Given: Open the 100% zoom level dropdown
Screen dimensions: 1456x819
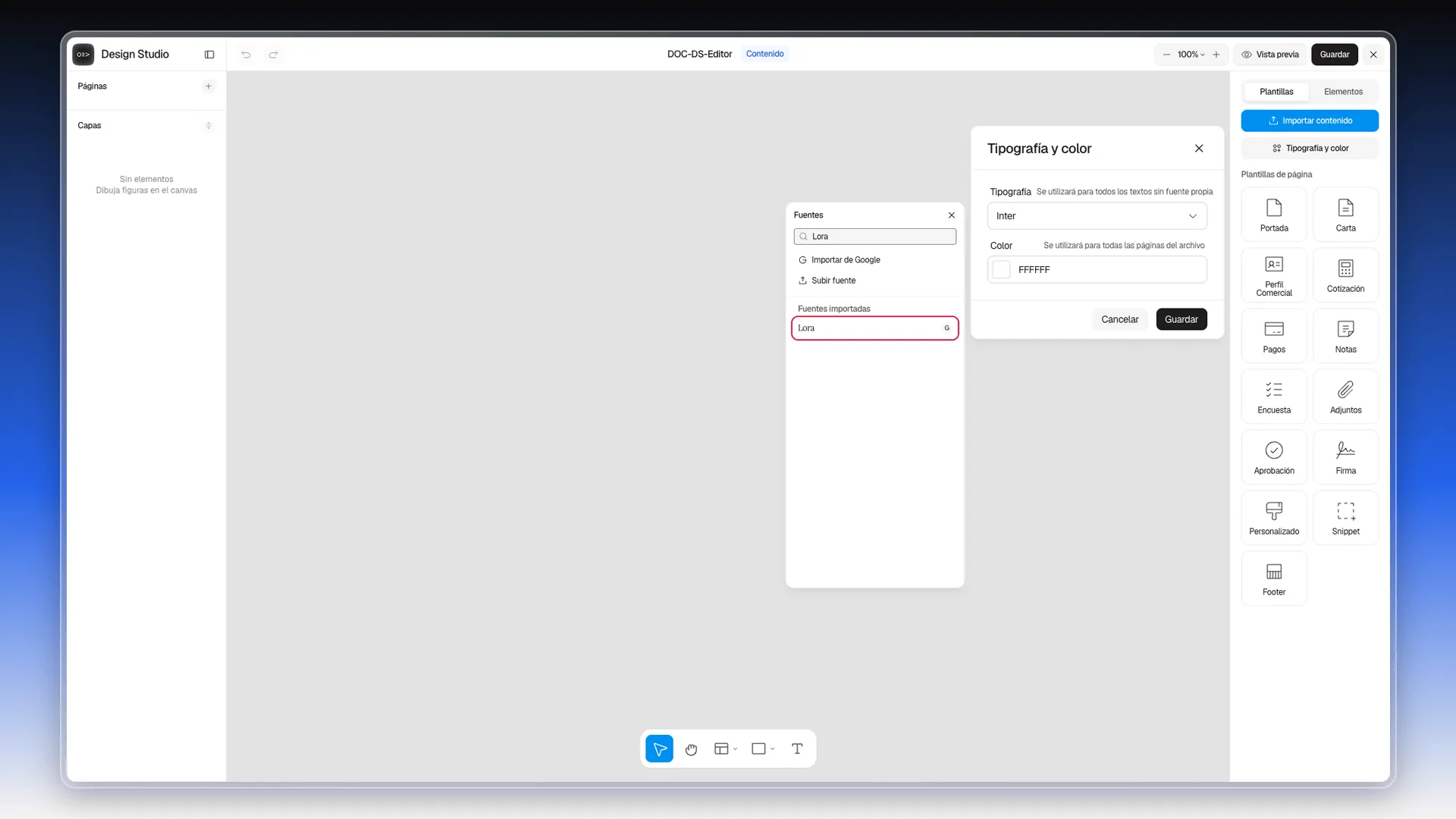Looking at the screenshot, I should [x=1191, y=55].
